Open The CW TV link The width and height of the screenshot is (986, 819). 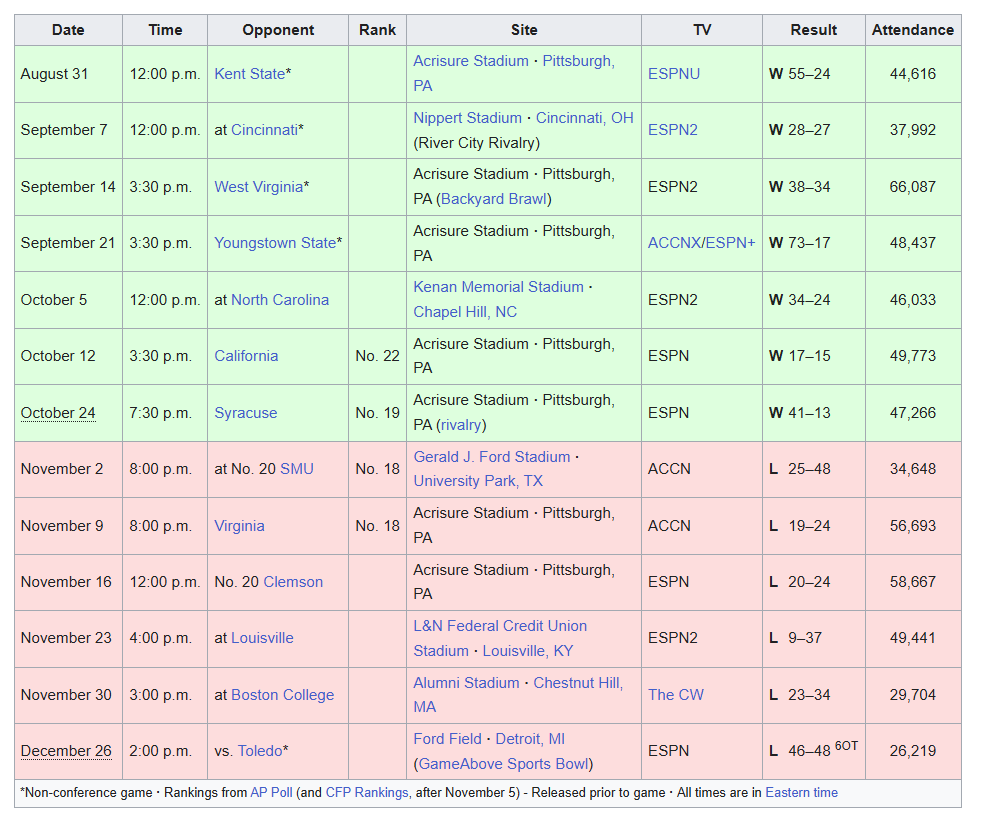click(x=675, y=694)
